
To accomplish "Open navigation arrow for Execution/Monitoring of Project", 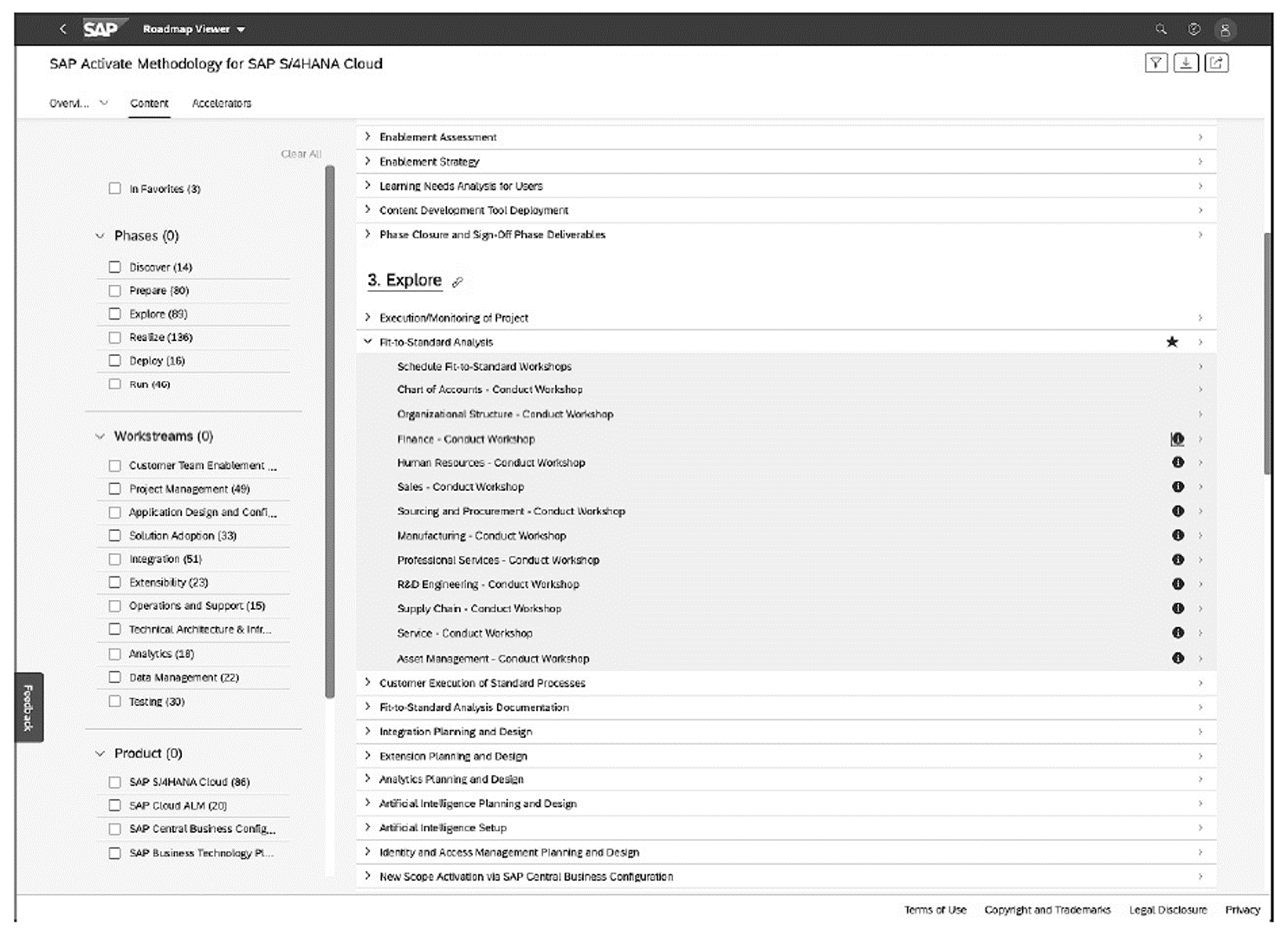I will 1201,318.
